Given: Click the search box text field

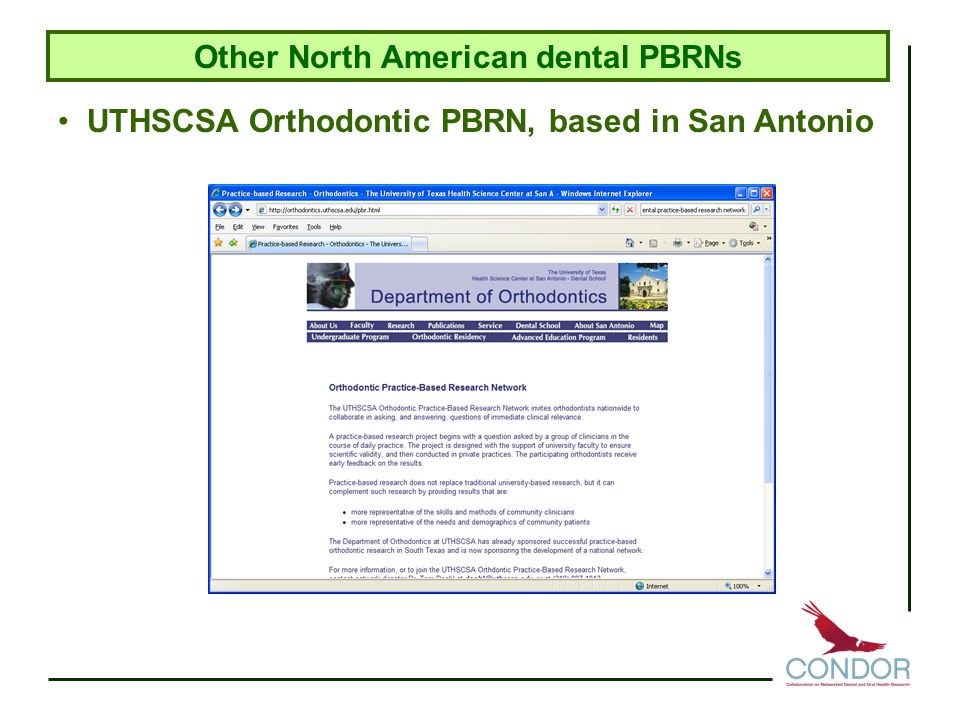Looking at the screenshot, I should (694, 210).
